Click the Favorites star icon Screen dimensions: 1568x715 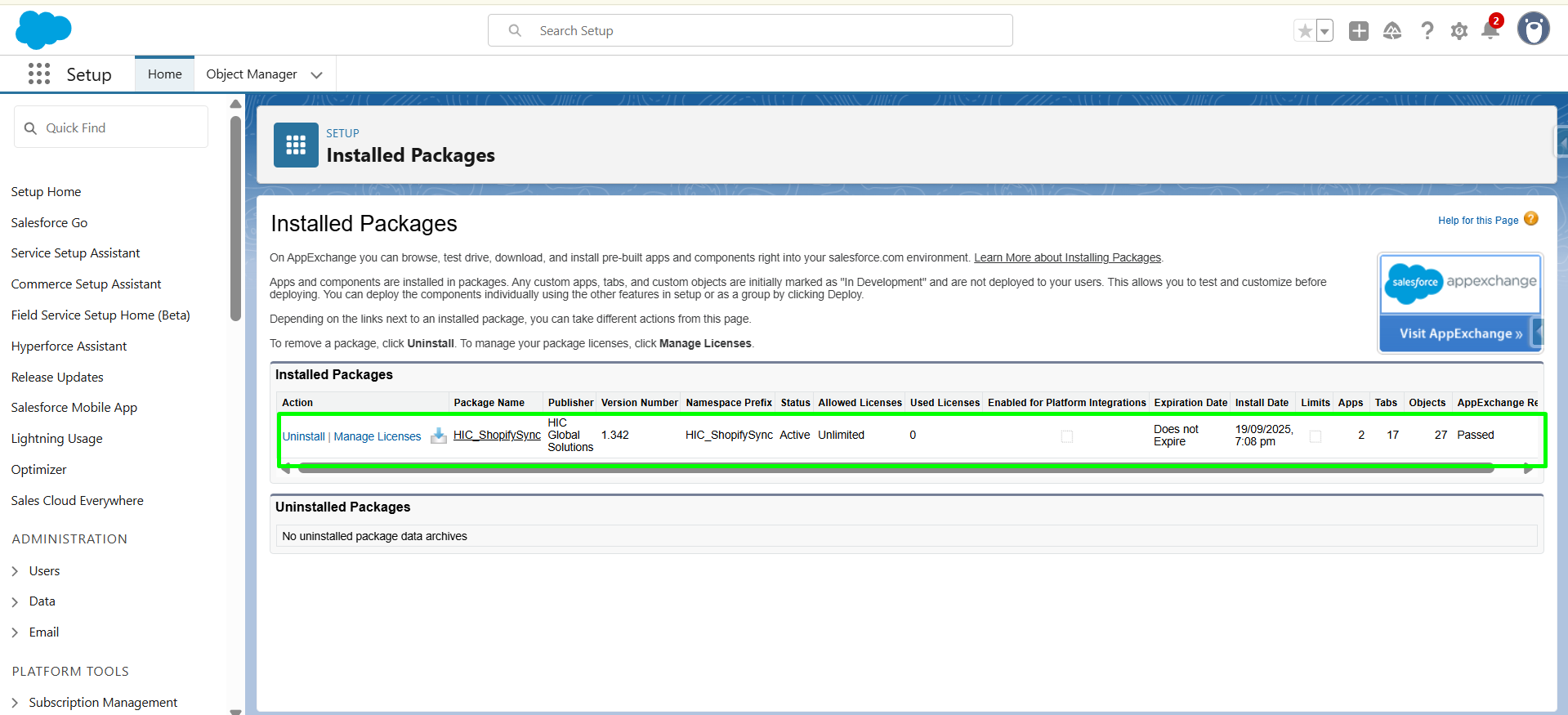[1305, 31]
